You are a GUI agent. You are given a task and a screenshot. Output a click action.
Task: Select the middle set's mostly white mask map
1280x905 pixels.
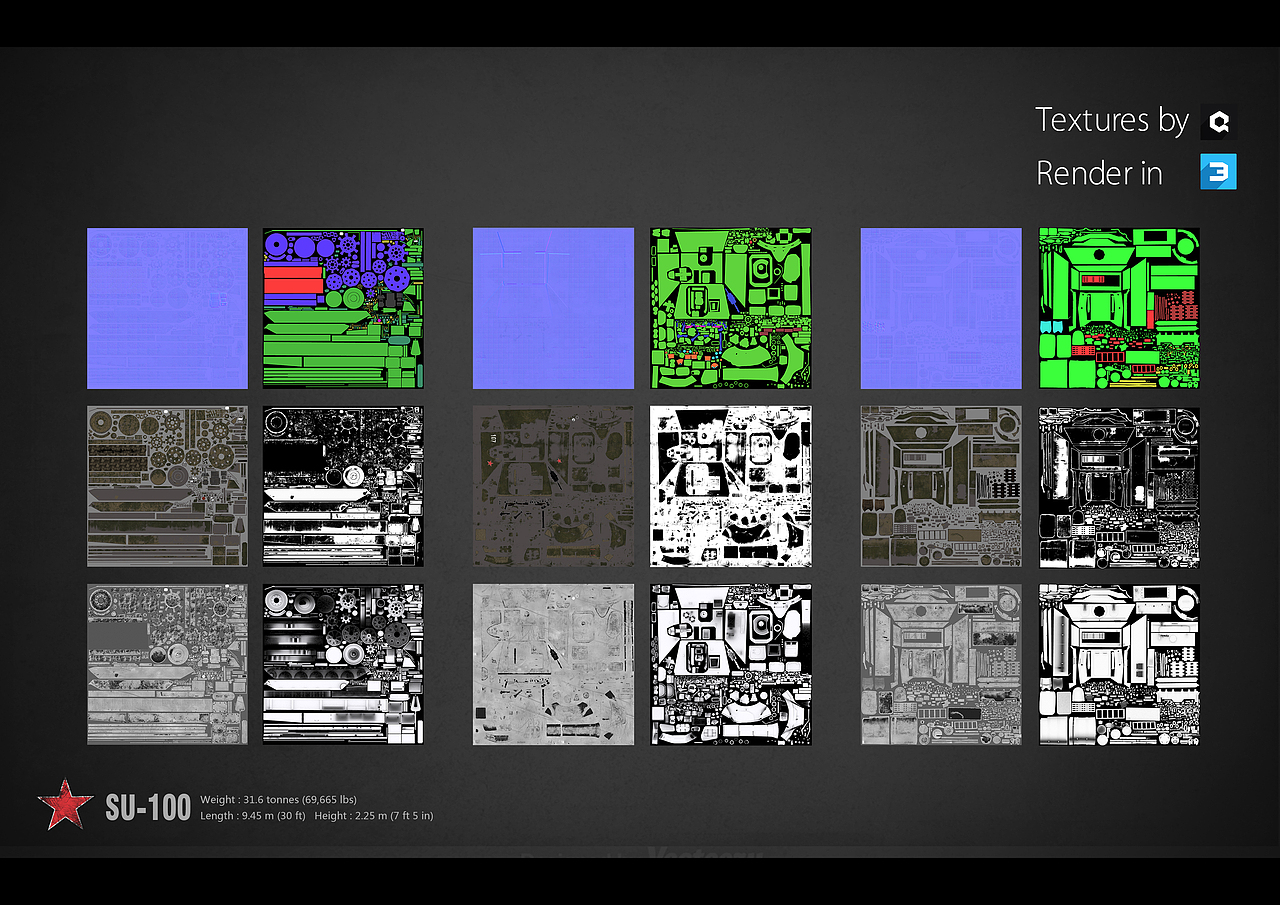pyautogui.click(x=731, y=486)
